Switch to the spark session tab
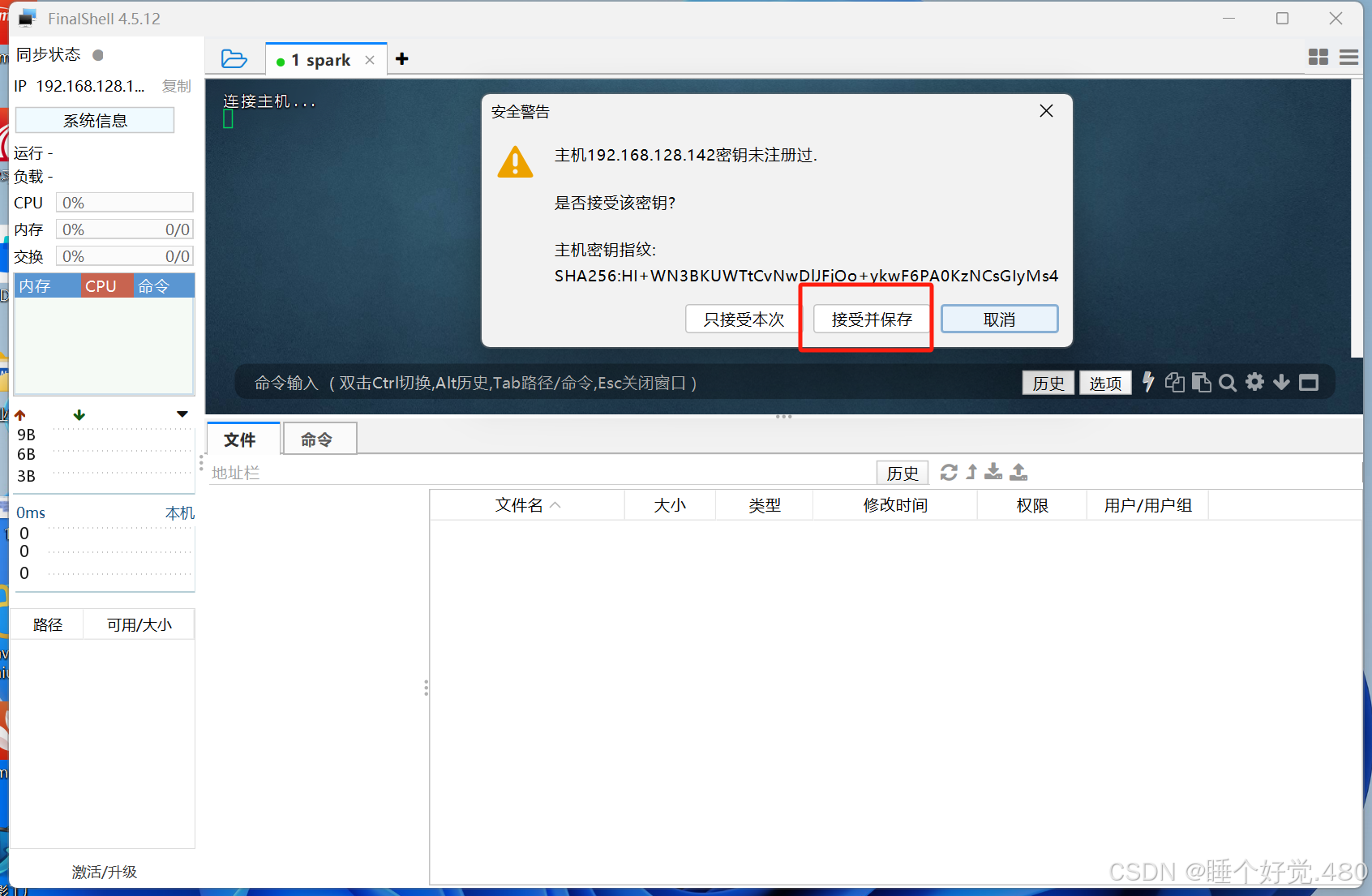This screenshot has height=896, width=1372. point(322,58)
